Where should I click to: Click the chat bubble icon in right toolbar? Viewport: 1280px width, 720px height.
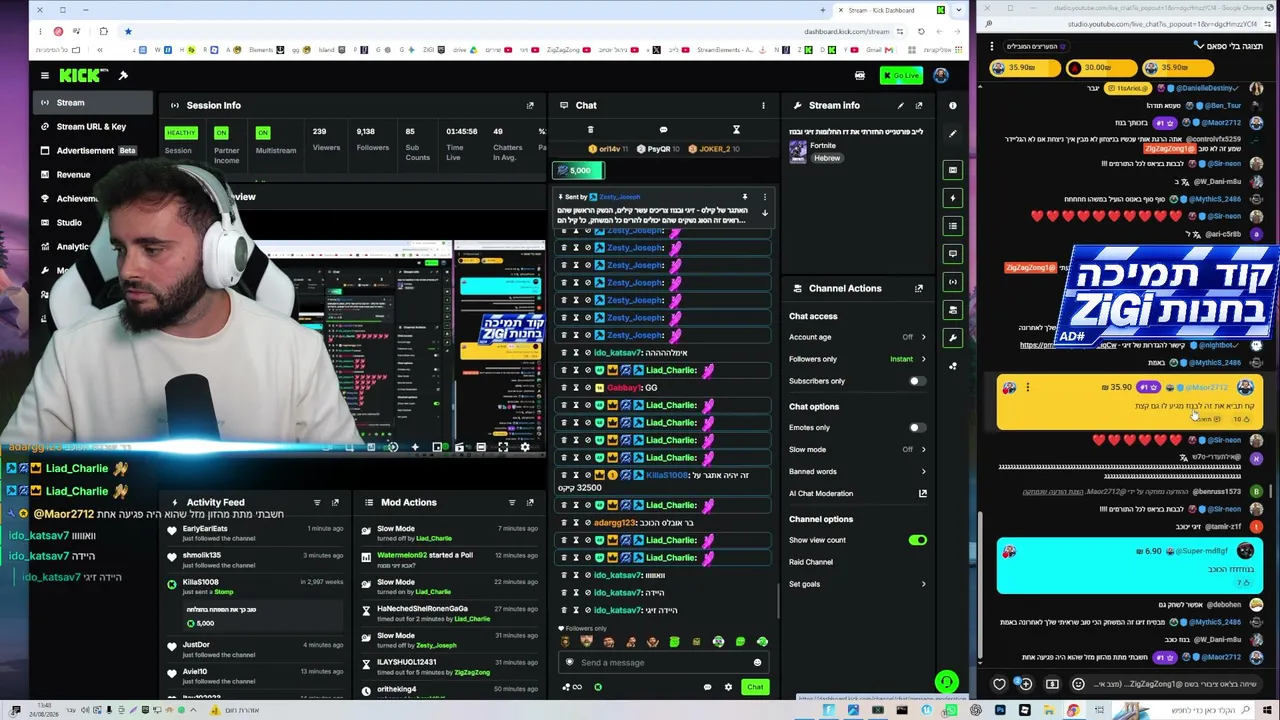pos(953,254)
